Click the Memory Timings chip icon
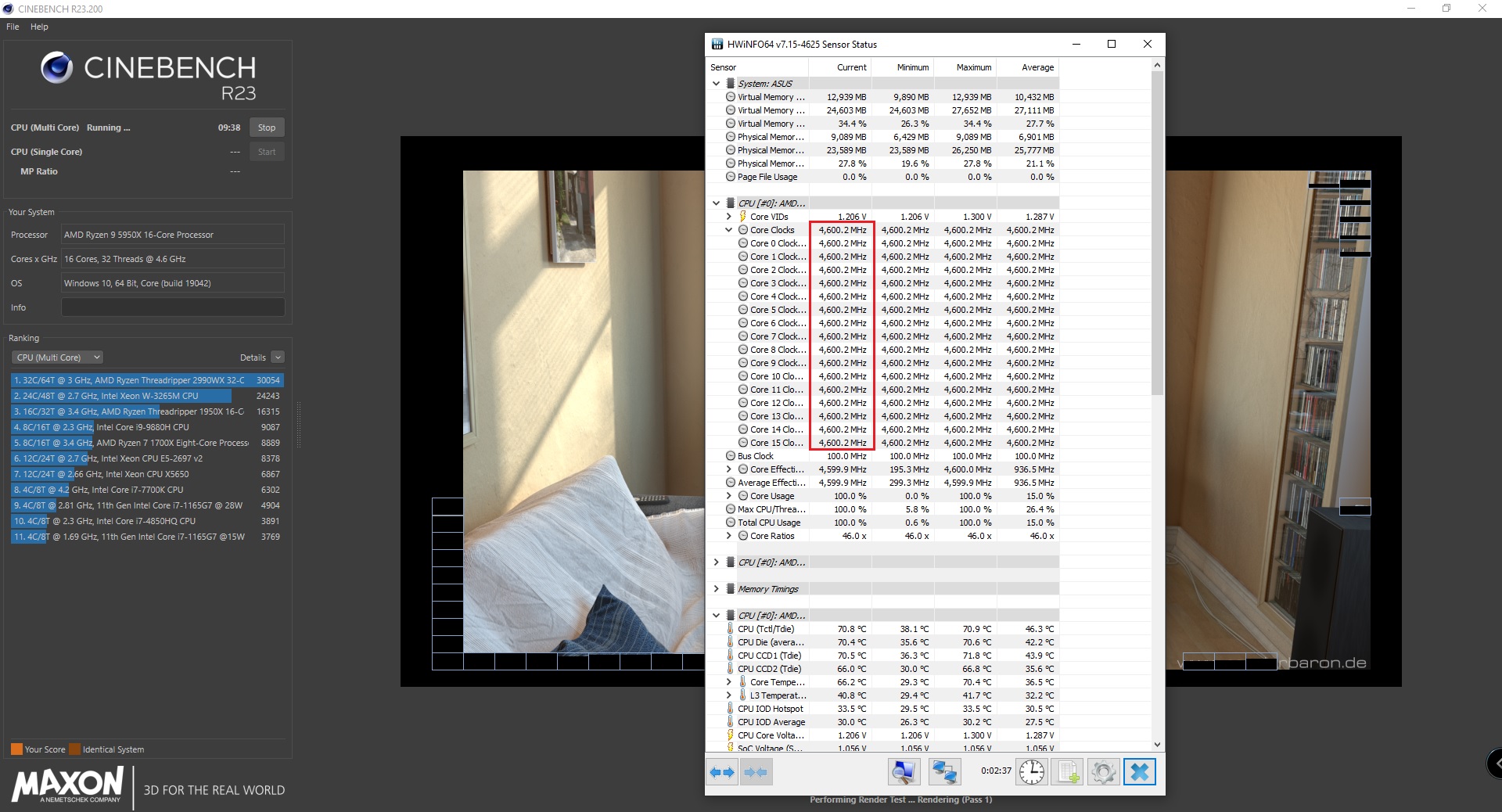The width and height of the screenshot is (1502, 812). click(x=731, y=589)
